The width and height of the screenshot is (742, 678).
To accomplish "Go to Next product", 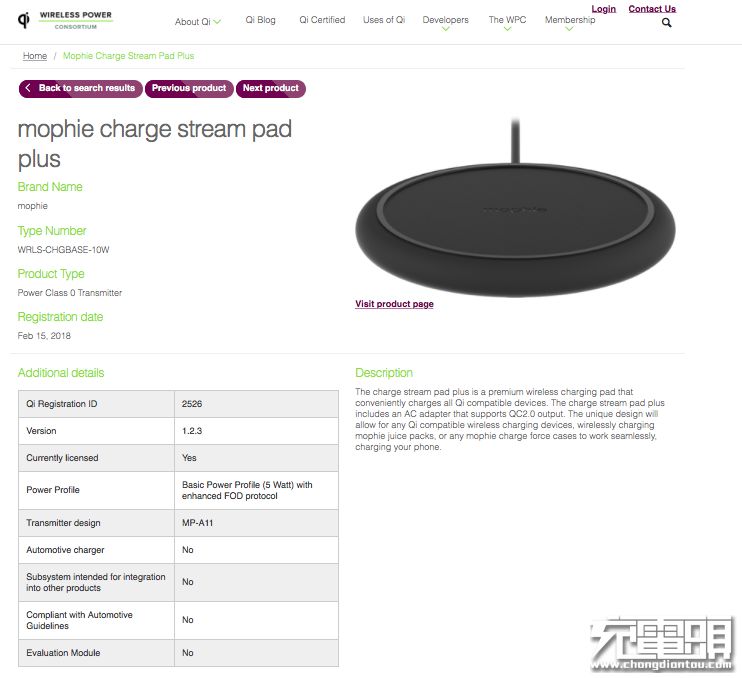I will pos(271,88).
